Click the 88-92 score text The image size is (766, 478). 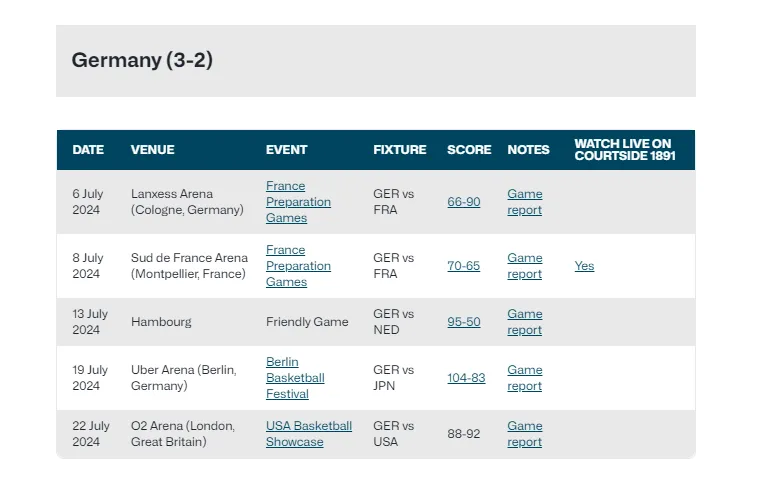(x=463, y=434)
